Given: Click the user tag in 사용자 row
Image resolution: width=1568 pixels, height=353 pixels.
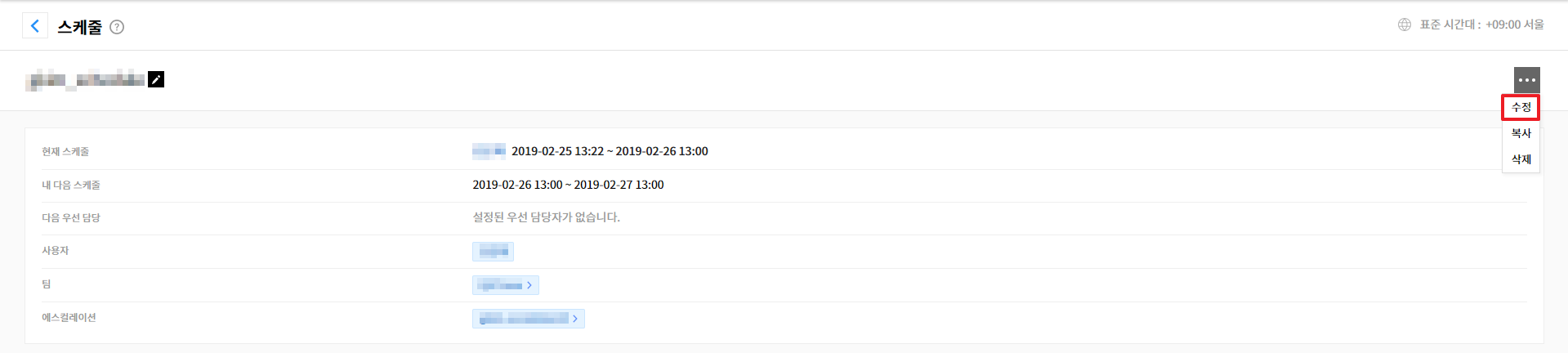Looking at the screenshot, I should (x=493, y=252).
